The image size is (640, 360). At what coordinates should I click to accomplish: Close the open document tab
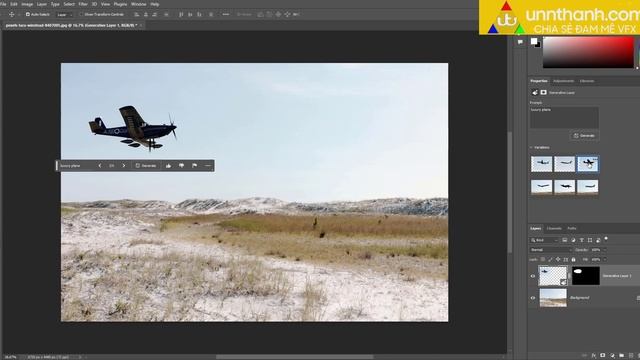[141, 25]
